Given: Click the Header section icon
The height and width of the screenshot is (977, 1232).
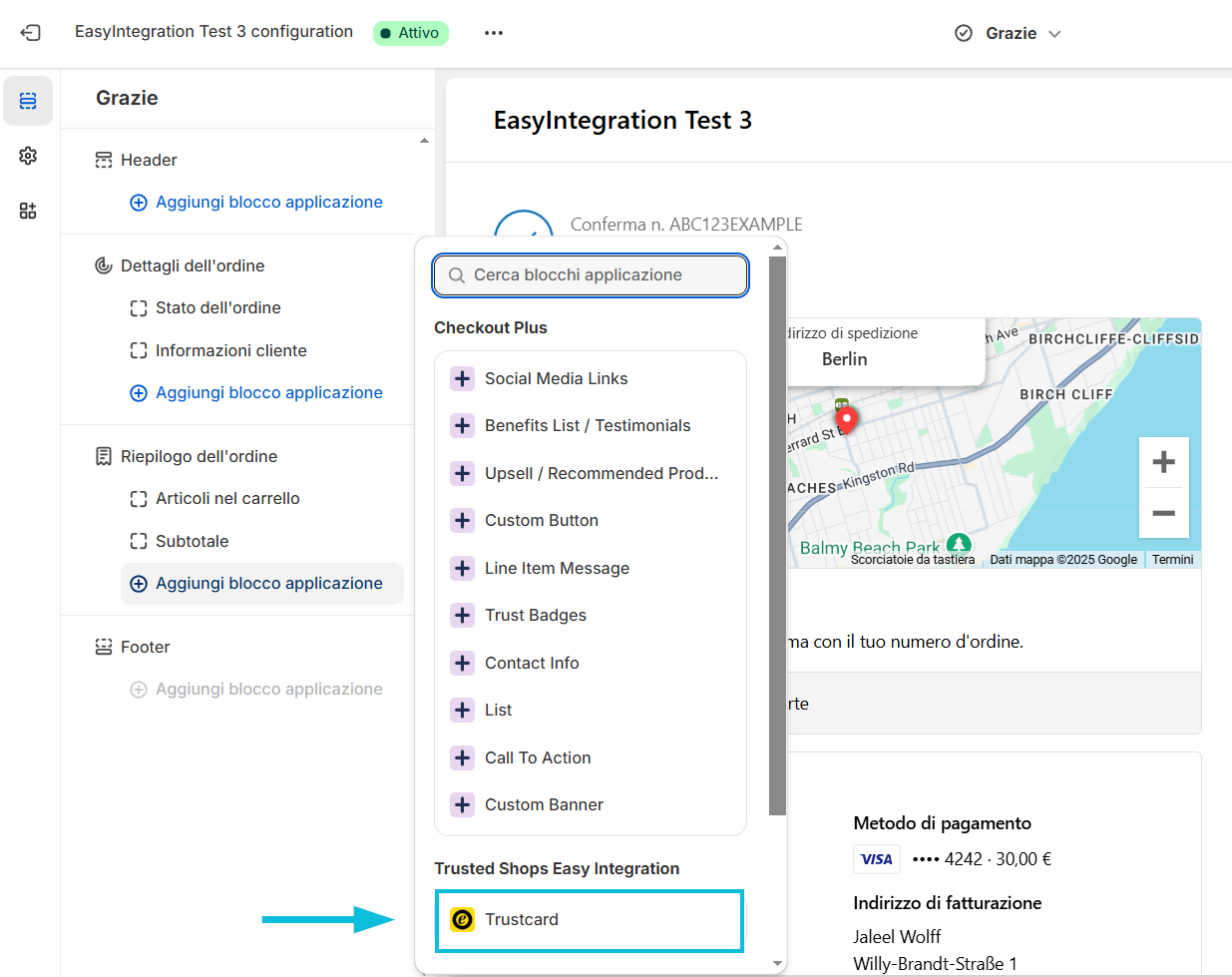Looking at the screenshot, I should [104, 160].
